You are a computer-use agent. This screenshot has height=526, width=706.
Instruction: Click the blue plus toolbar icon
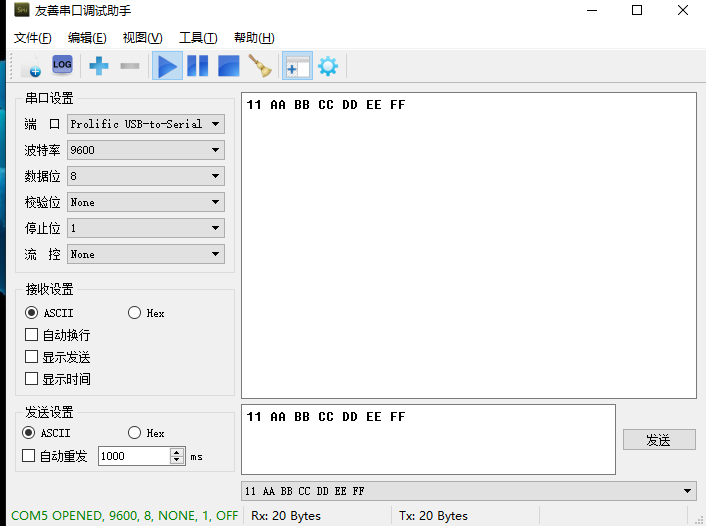[99, 66]
